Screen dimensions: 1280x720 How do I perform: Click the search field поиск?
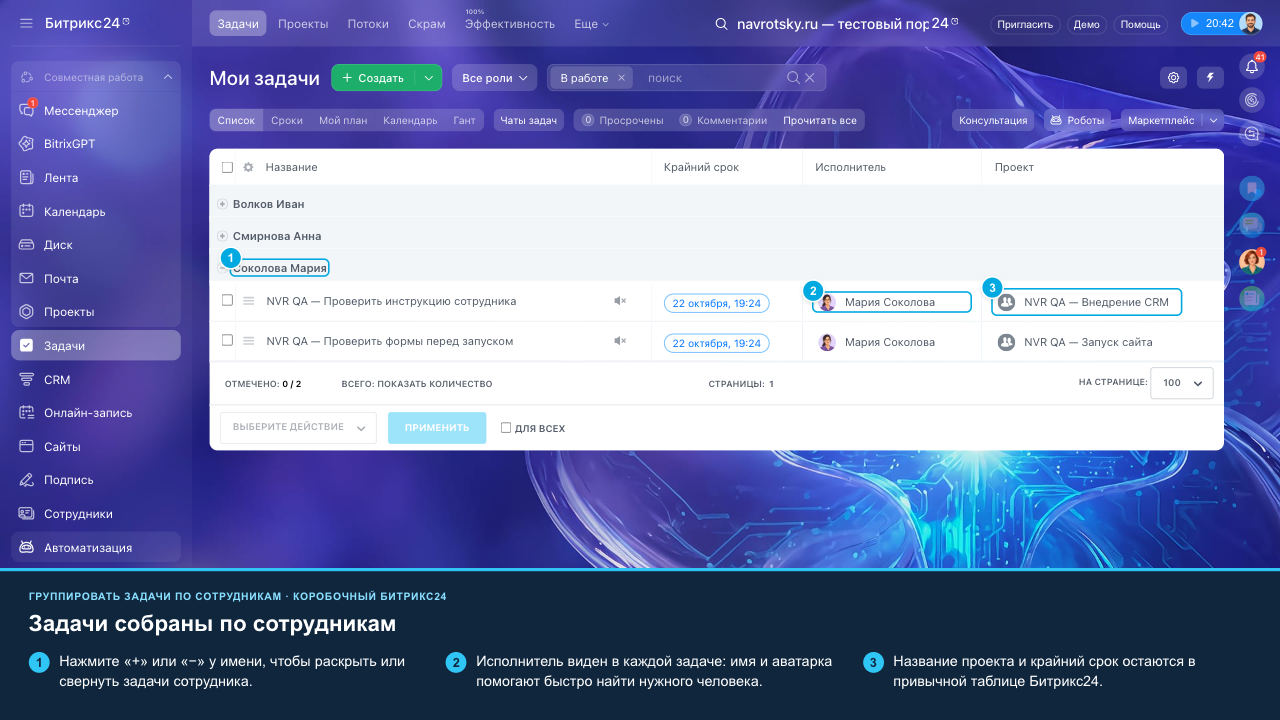pos(710,78)
